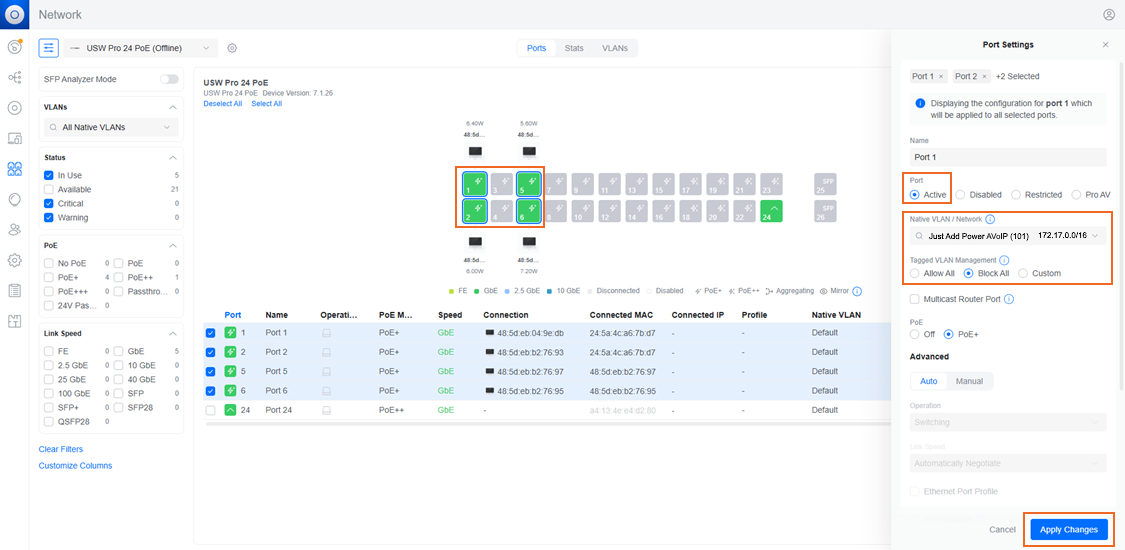The height and width of the screenshot is (550, 1125).
Task: Click Cancel in Port Settings
Action: pyautogui.click(x=1002, y=529)
